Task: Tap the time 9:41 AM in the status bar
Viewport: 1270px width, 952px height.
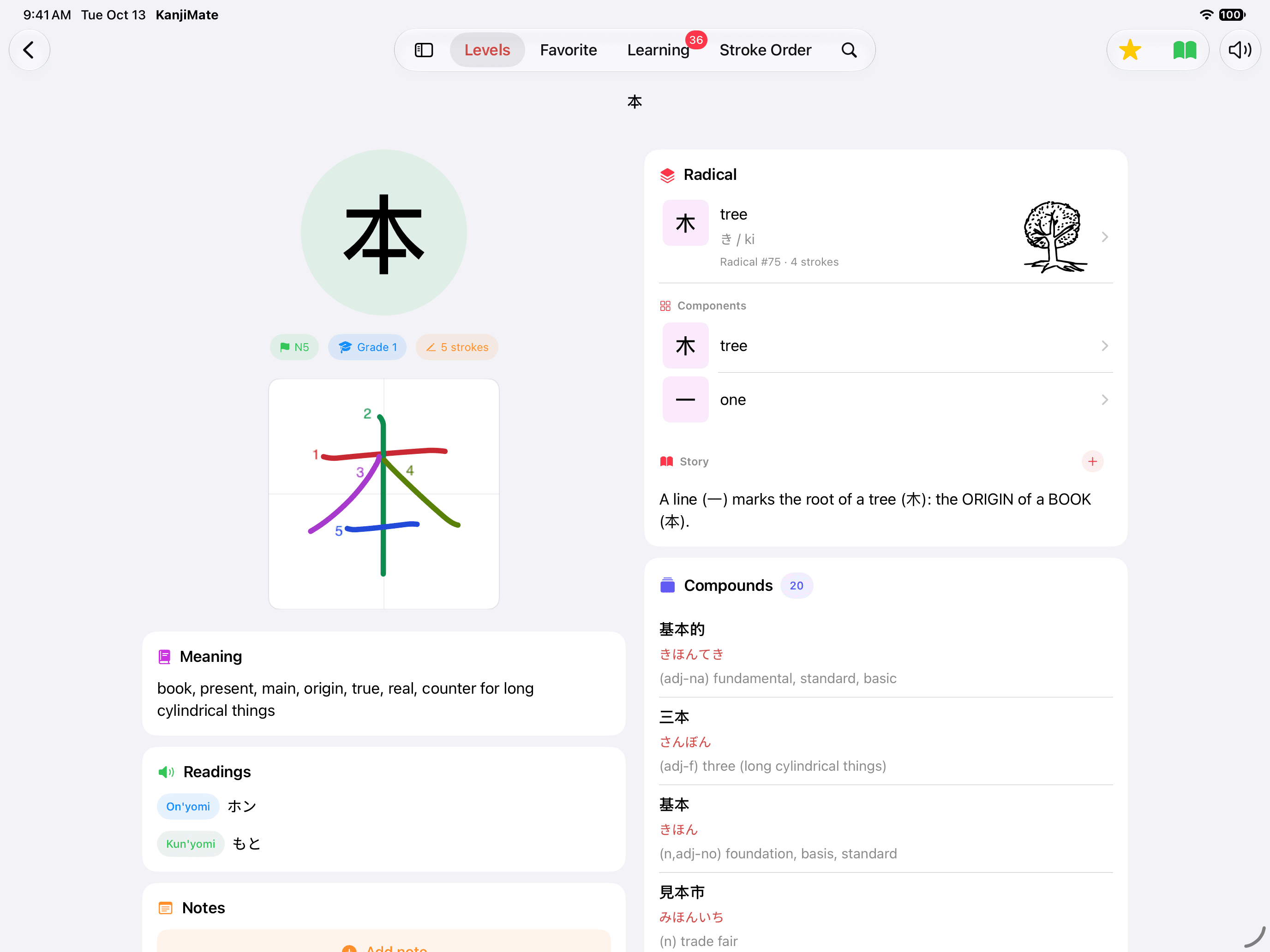Action: (47, 14)
